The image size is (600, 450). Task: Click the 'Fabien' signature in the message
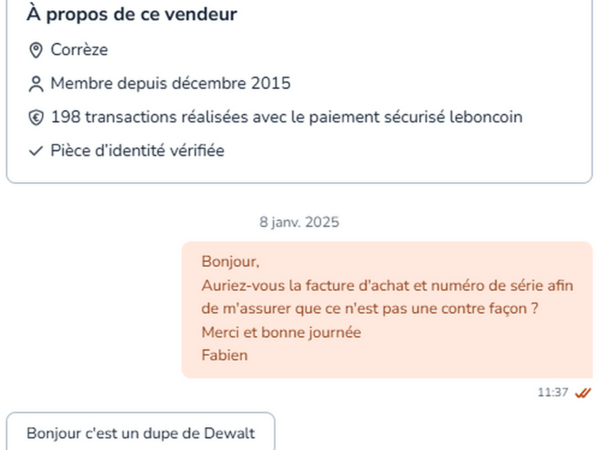pos(224,354)
